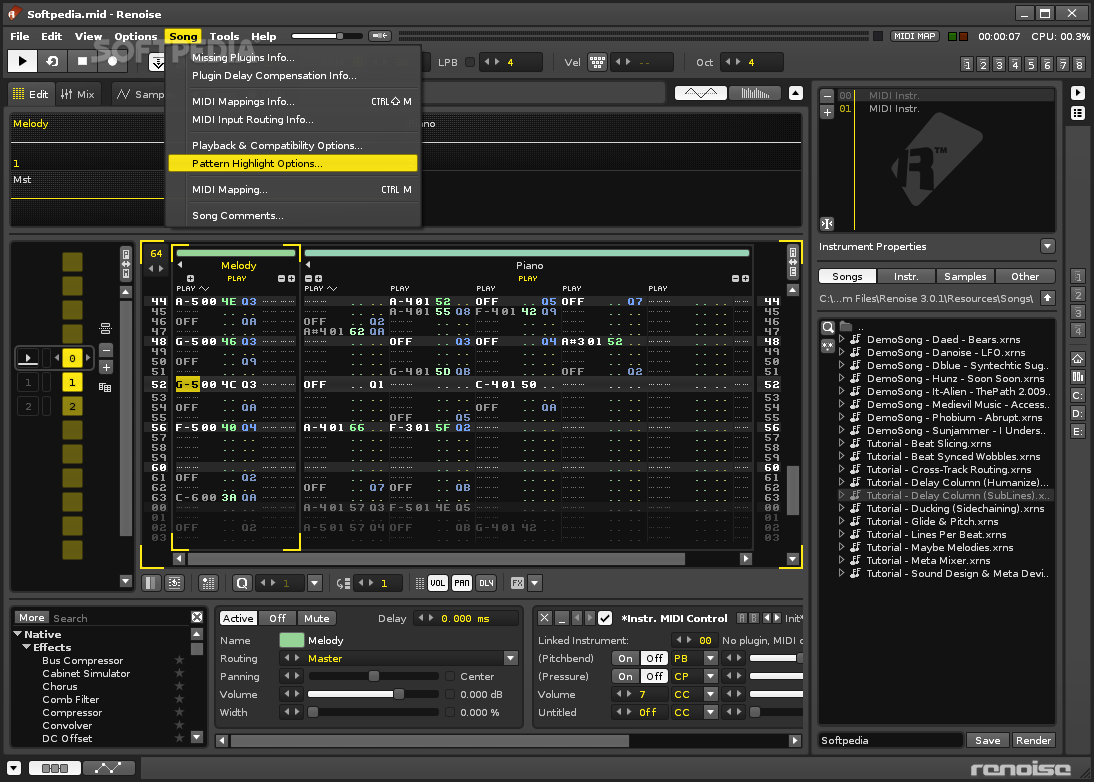Click the quantize Q button
Image resolution: width=1094 pixels, height=782 pixels.
(x=241, y=583)
